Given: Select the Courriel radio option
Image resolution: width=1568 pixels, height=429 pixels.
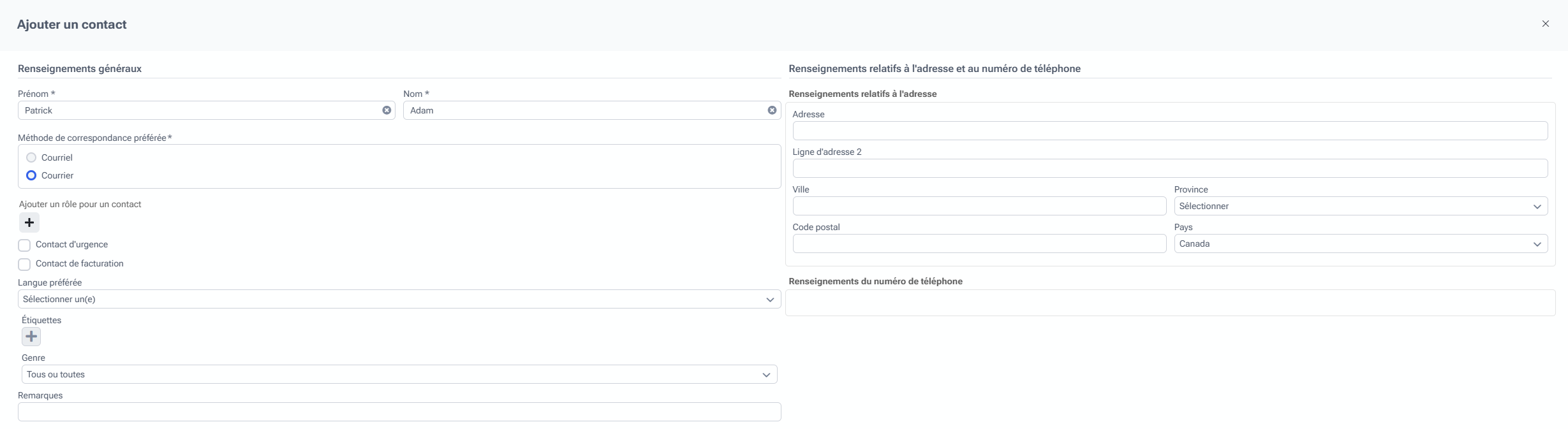Looking at the screenshot, I should click(31, 157).
